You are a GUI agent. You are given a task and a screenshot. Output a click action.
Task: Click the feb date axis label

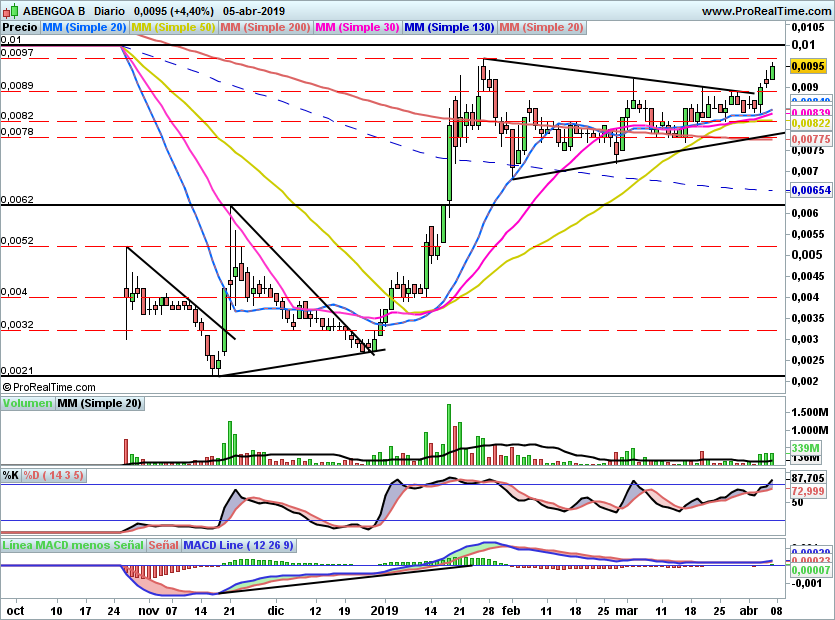pyautogui.click(x=511, y=610)
